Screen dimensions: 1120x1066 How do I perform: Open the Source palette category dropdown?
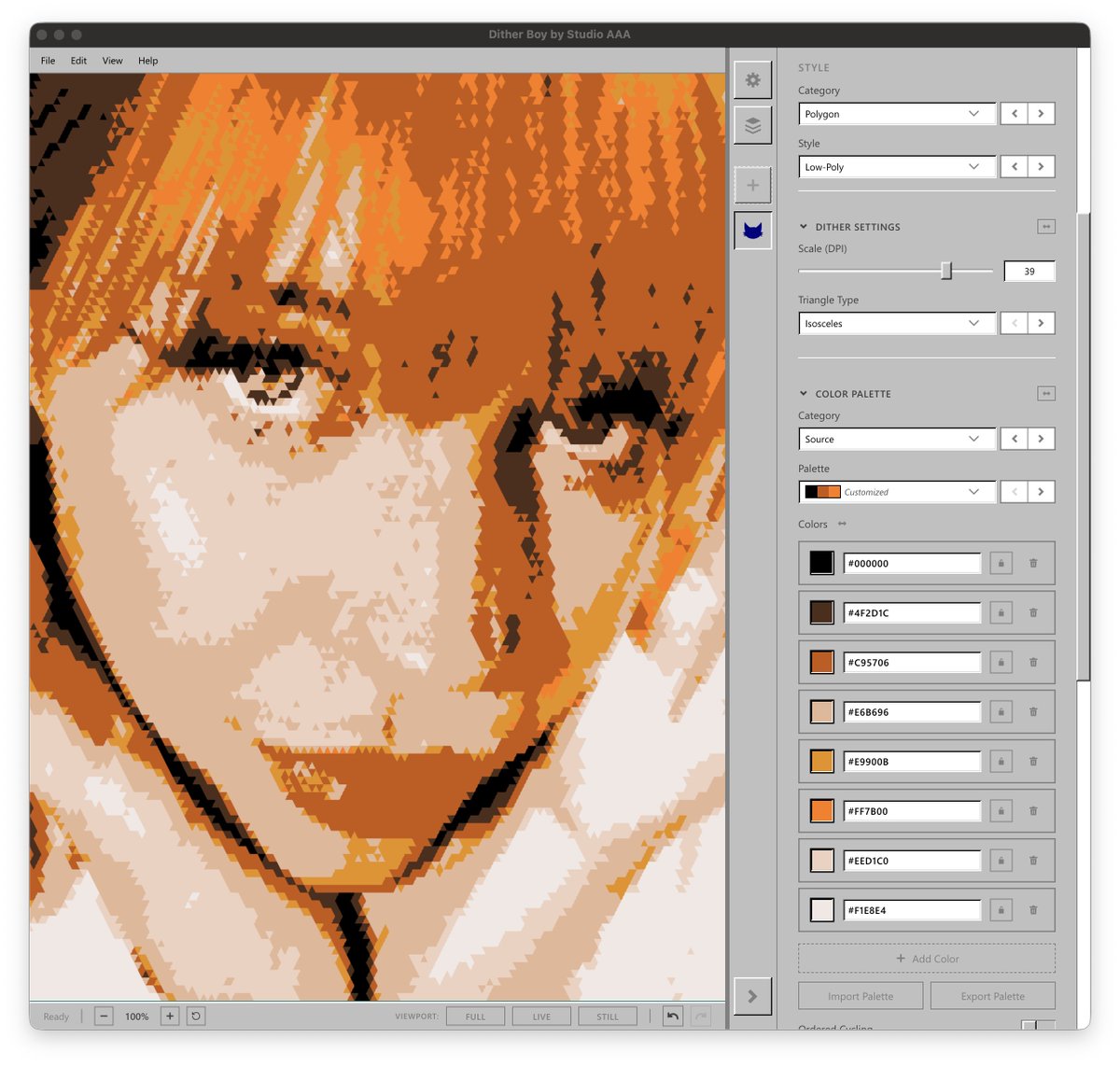click(897, 439)
